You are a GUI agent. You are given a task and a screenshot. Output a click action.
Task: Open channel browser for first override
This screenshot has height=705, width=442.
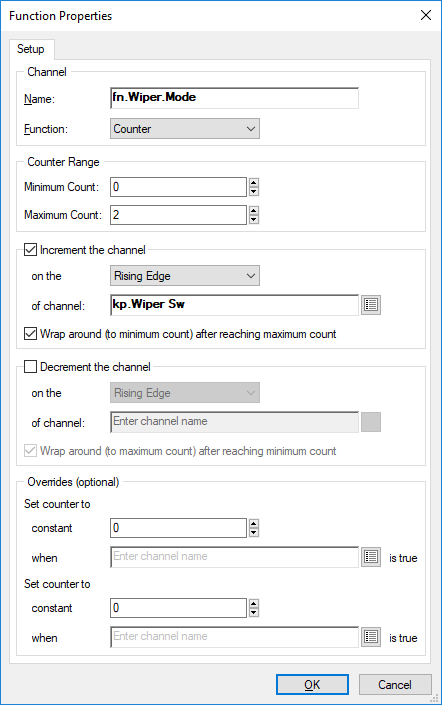pyautogui.click(x=371, y=557)
